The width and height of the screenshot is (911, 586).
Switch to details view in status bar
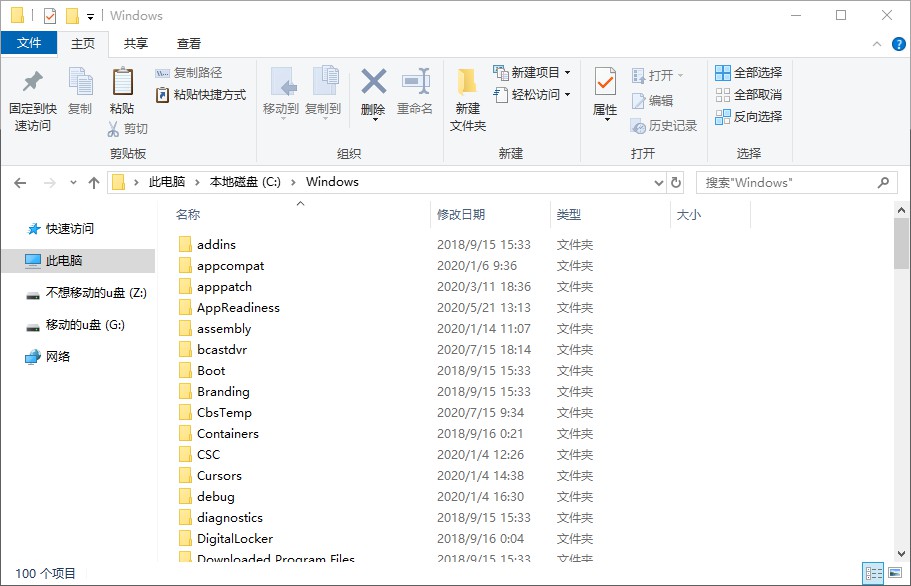point(873,574)
